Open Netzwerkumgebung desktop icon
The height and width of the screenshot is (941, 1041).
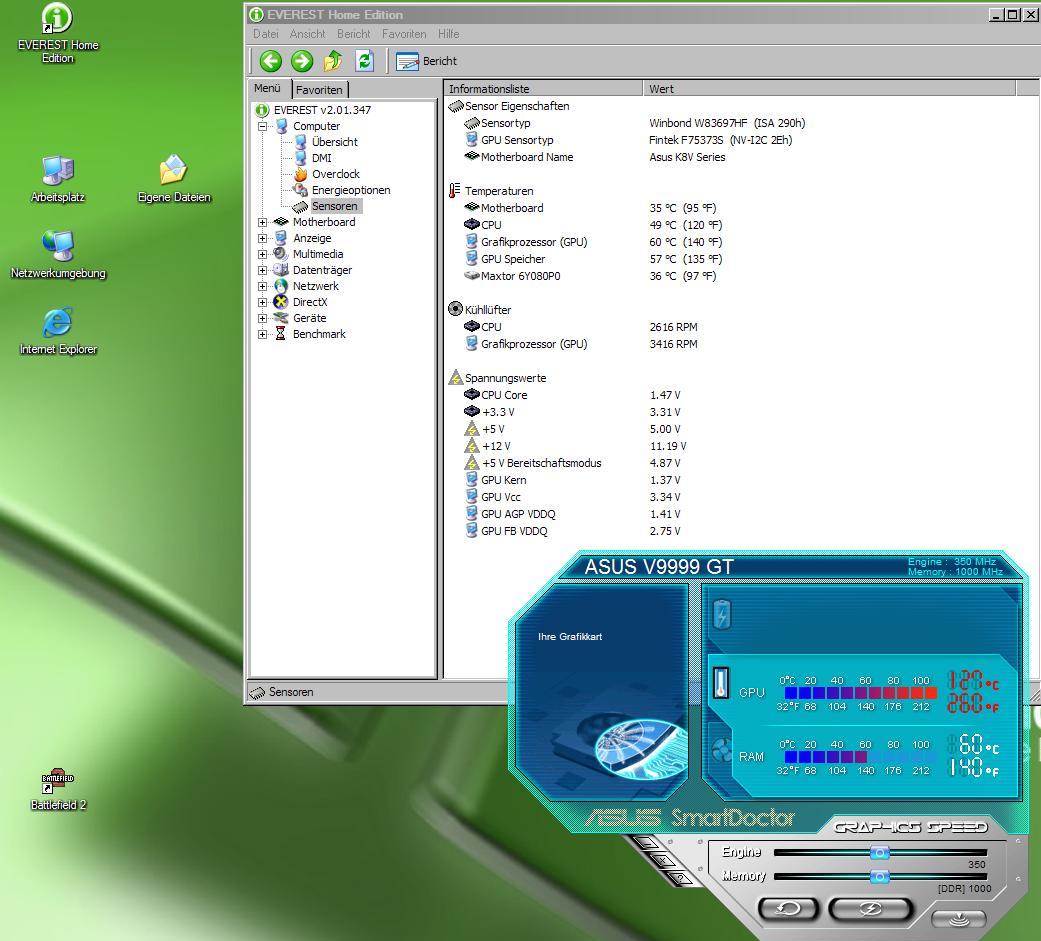58,254
